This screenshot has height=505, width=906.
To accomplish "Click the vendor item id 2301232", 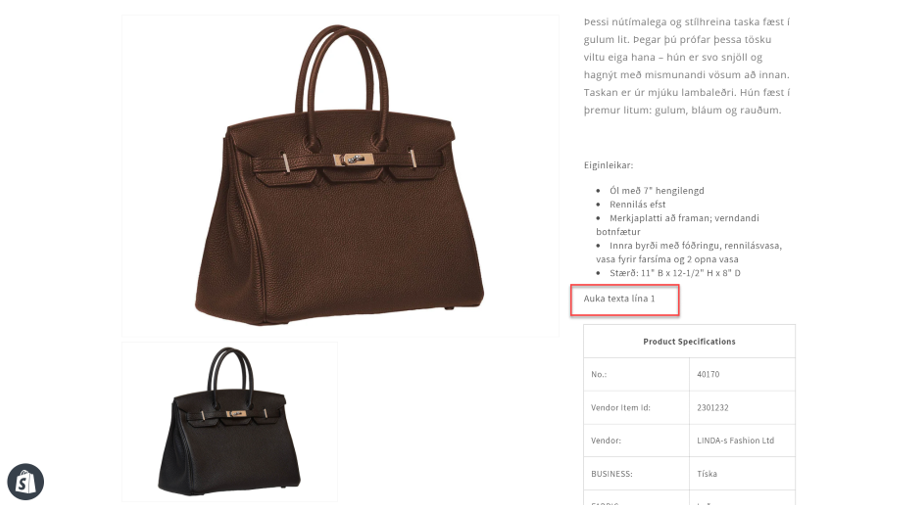I will click(712, 407).
